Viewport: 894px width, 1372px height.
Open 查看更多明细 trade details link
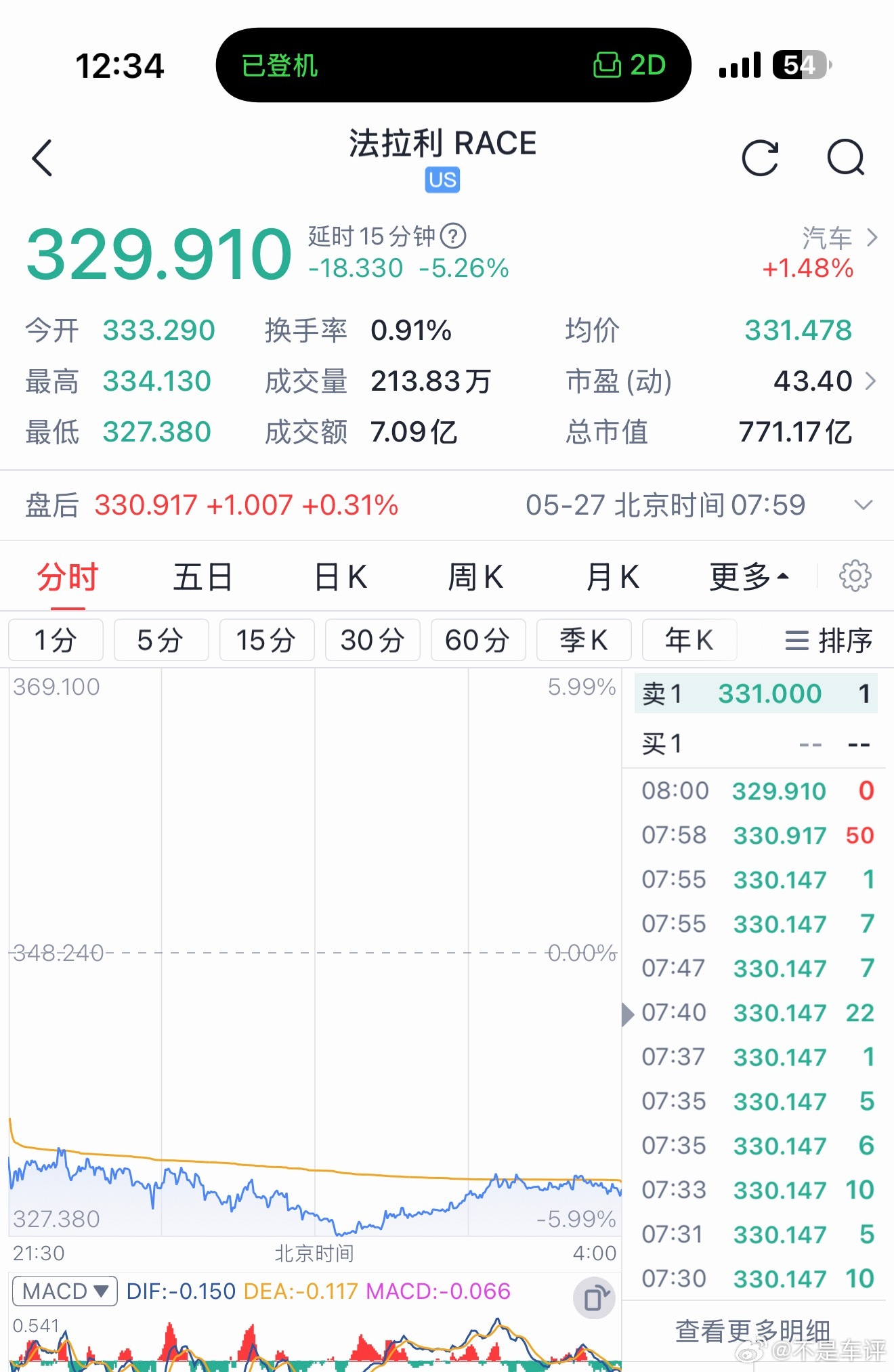pos(753,1330)
